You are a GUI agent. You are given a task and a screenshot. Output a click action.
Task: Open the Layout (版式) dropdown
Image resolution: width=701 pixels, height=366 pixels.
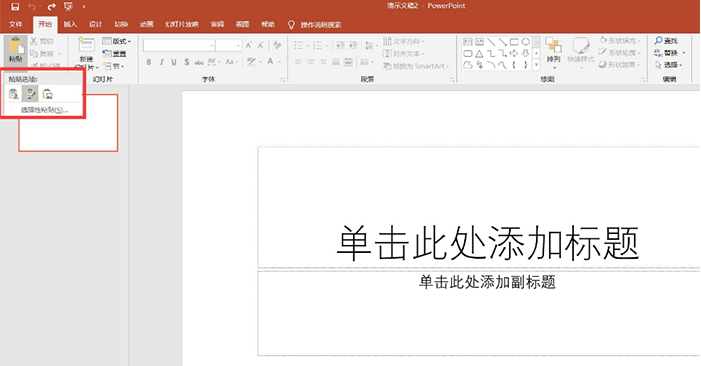[117, 41]
